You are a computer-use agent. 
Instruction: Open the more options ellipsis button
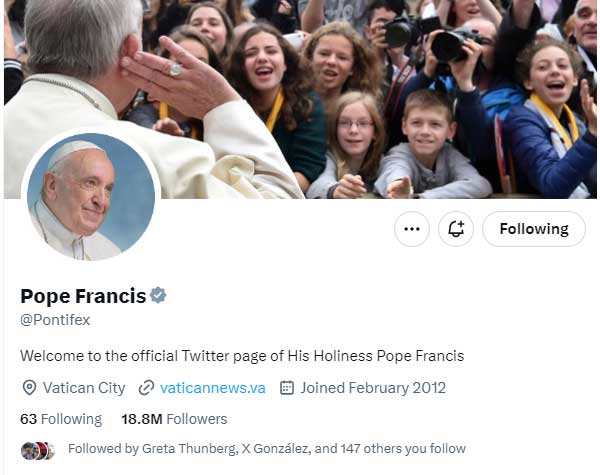click(x=411, y=229)
